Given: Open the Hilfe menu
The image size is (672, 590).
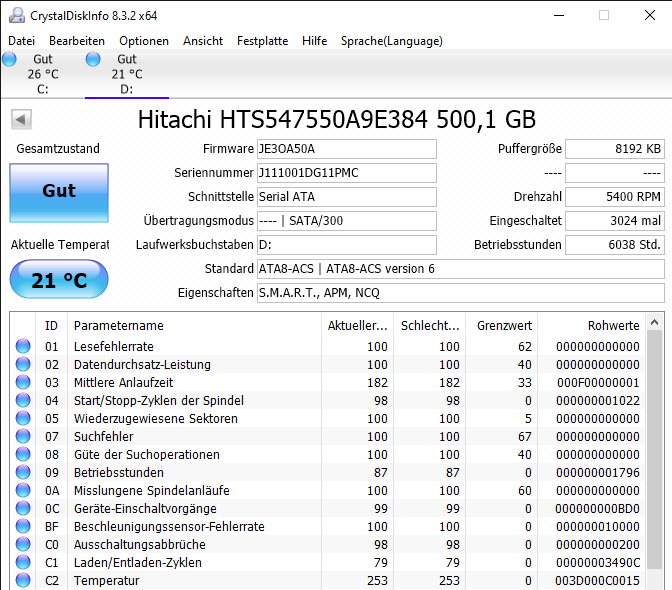Looking at the screenshot, I should [x=314, y=41].
